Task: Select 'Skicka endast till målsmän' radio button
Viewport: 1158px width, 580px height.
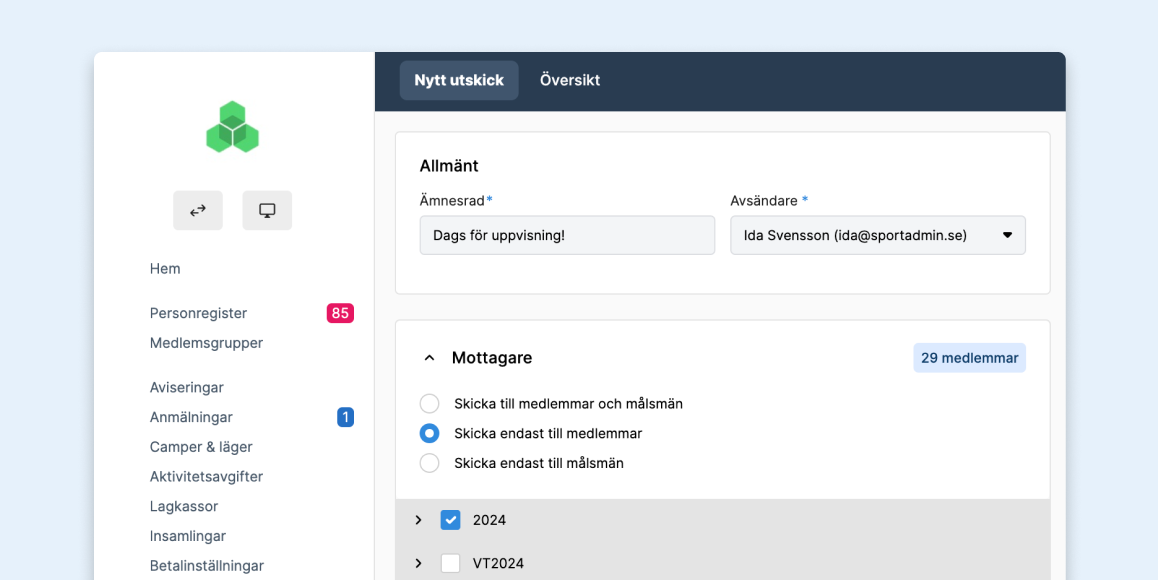Action: (429, 463)
